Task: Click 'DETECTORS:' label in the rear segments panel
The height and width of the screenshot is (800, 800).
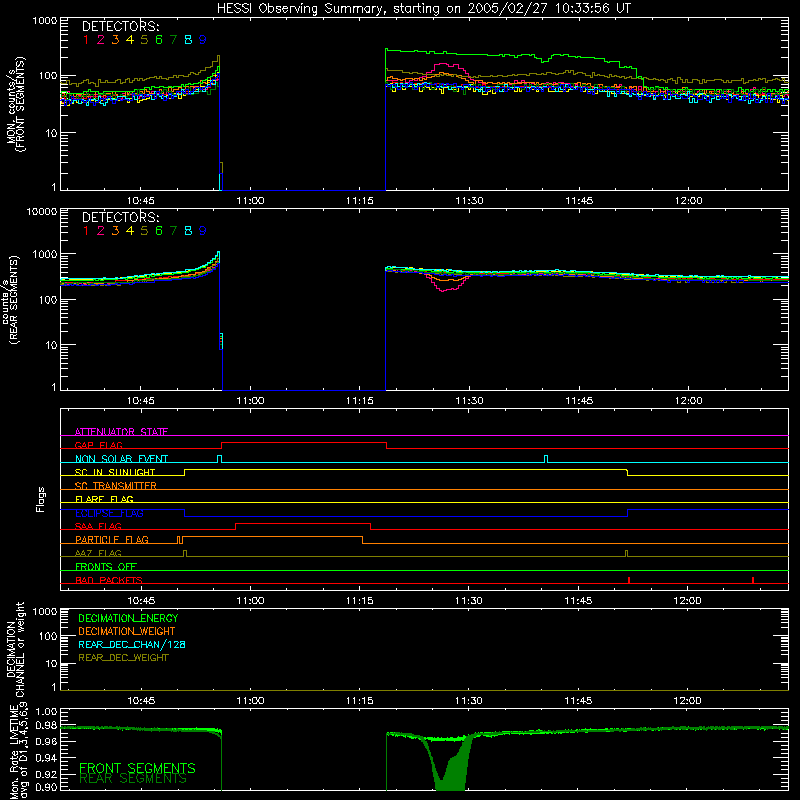Action: 120,218
